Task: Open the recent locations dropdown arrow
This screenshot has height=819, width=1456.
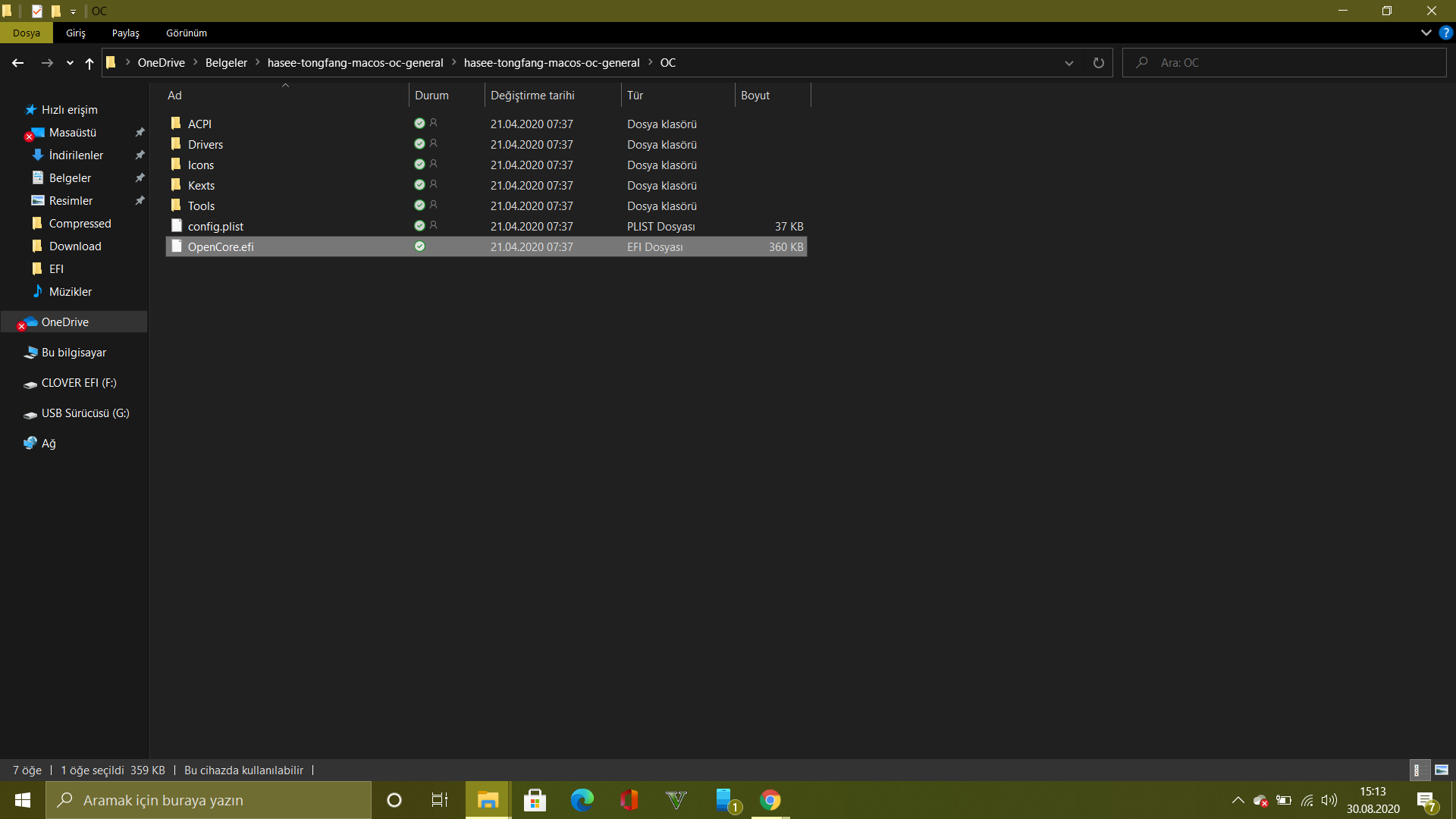Action: click(70, 63)
